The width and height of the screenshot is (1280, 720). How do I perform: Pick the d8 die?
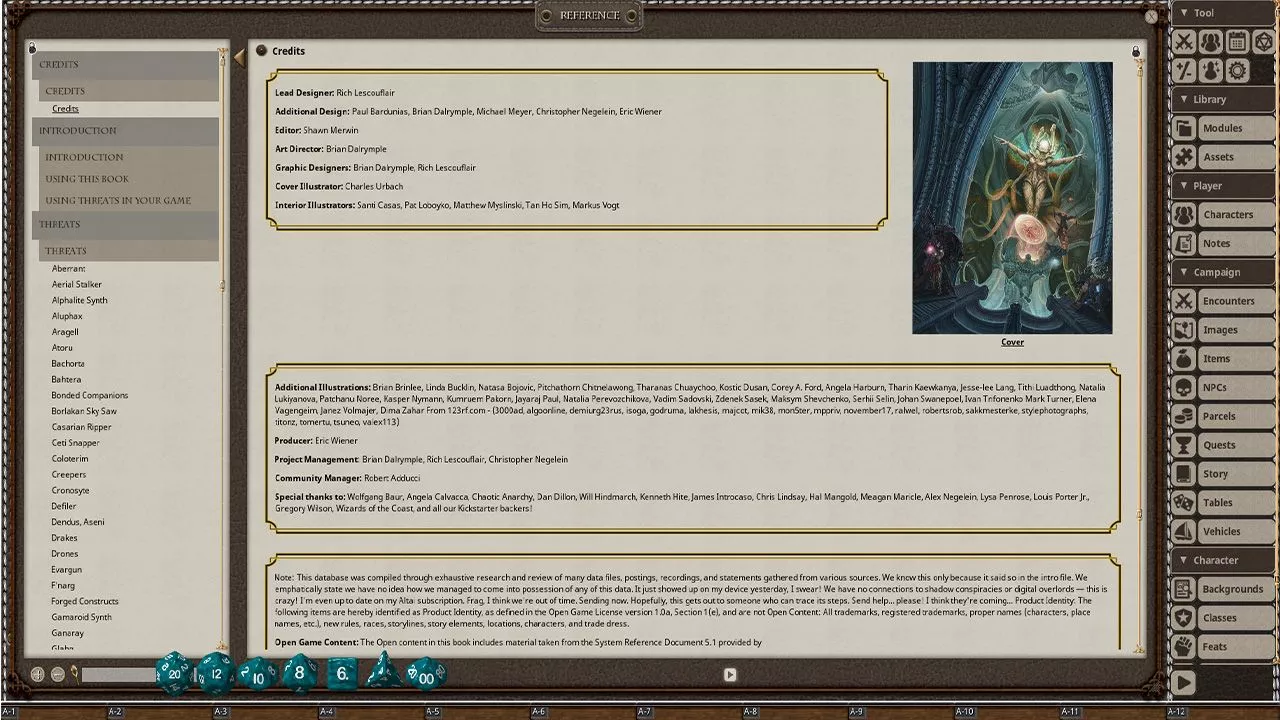[299, 673]
